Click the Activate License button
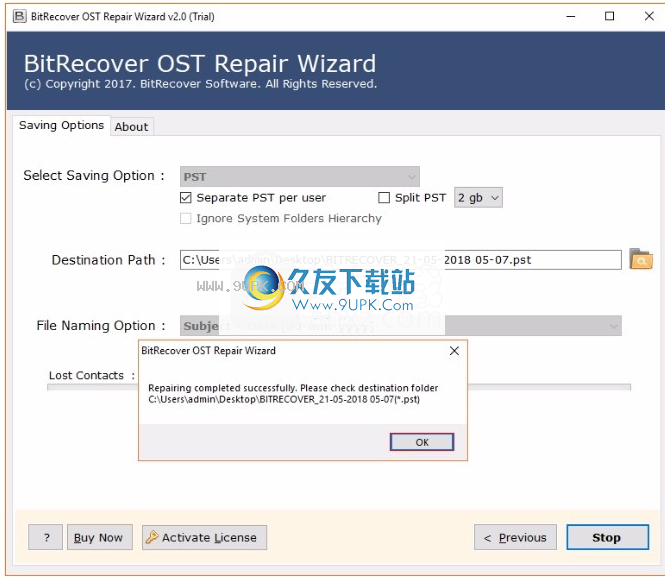The width and height of the screenshot is (665, 577). pyautogui.click(x=204, y=537)
